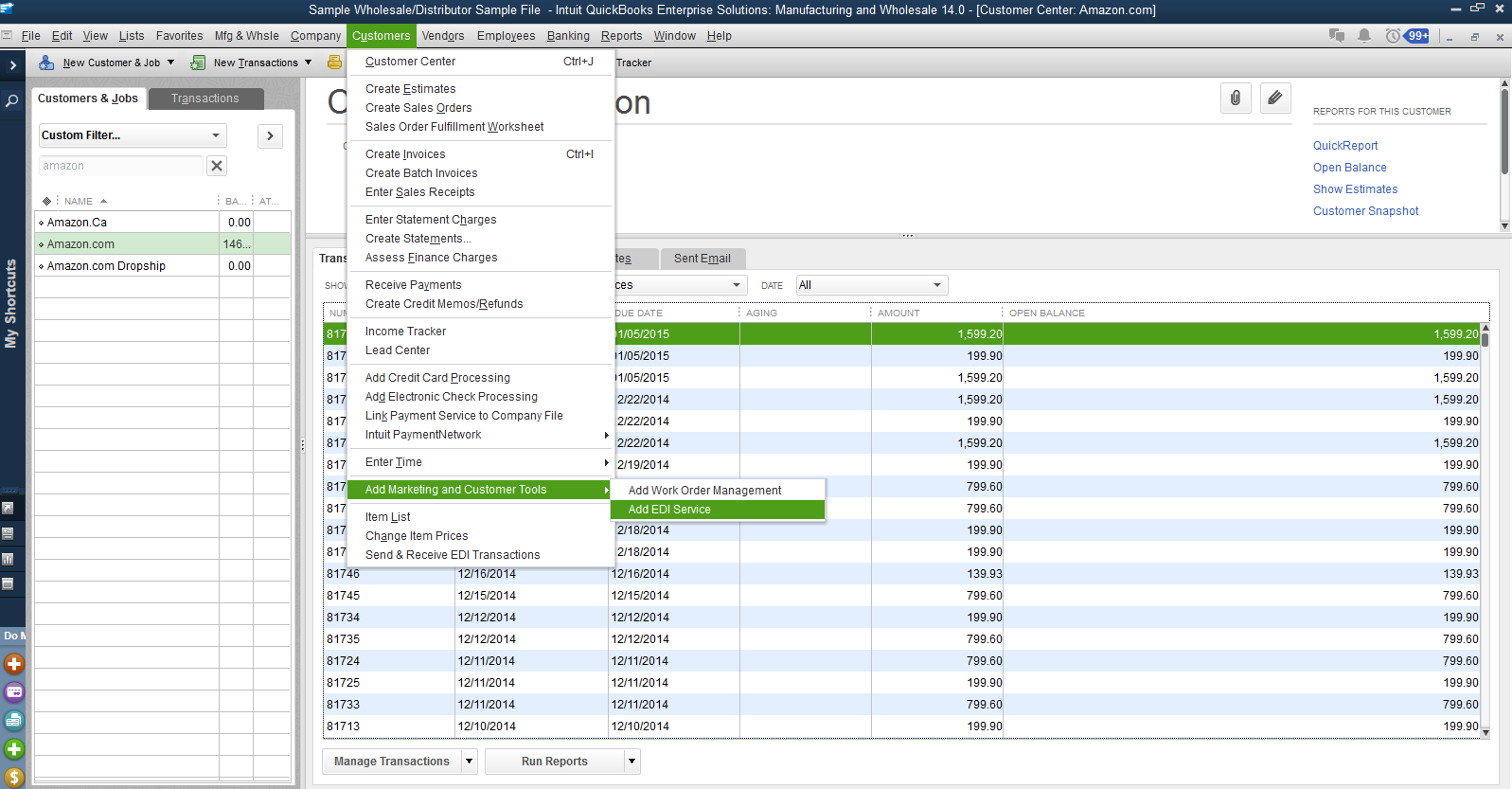Click the search magnifier in left sidebar
1512x789 pixels.
point(12,100)
